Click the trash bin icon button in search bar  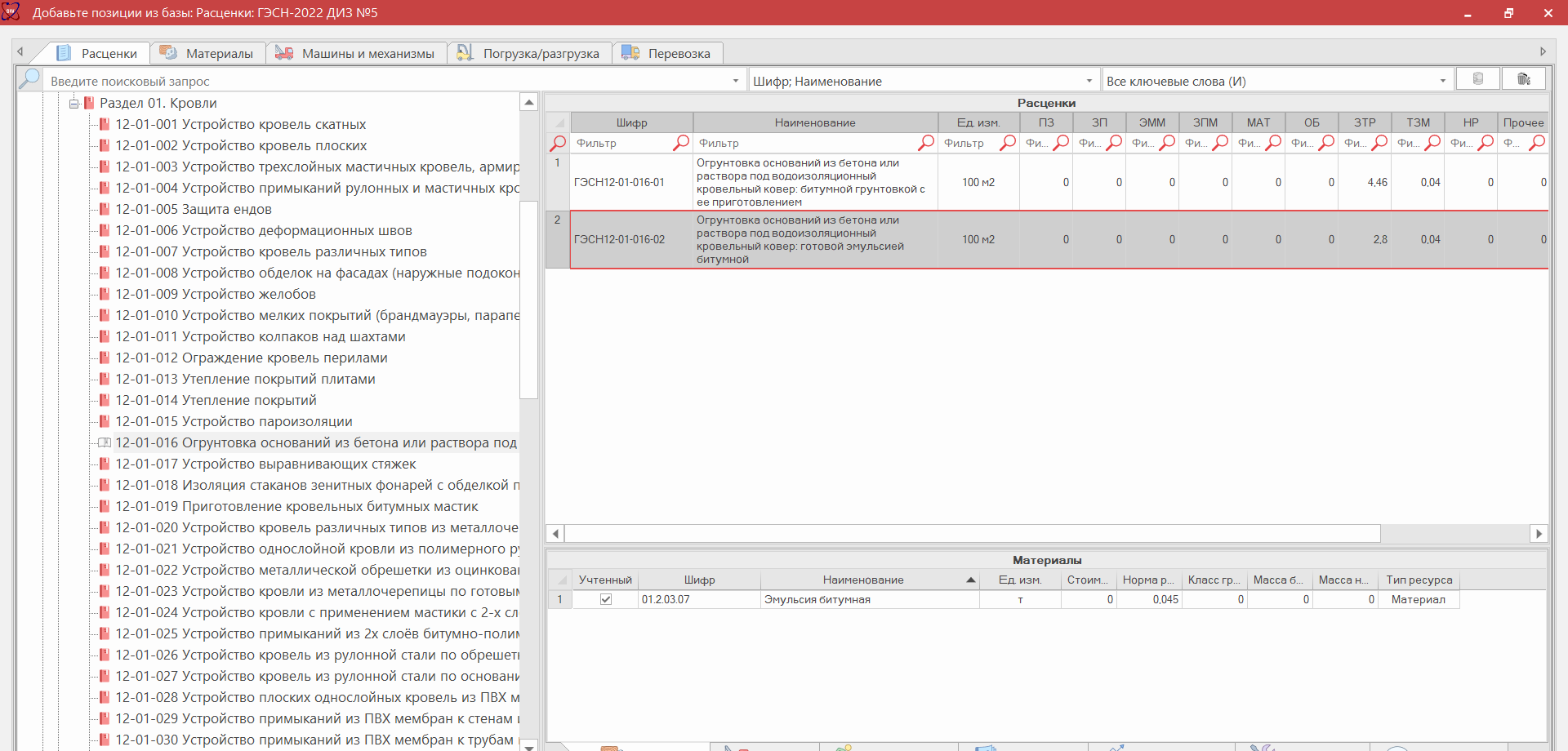pyautogui.click(x=1524, y=78)
